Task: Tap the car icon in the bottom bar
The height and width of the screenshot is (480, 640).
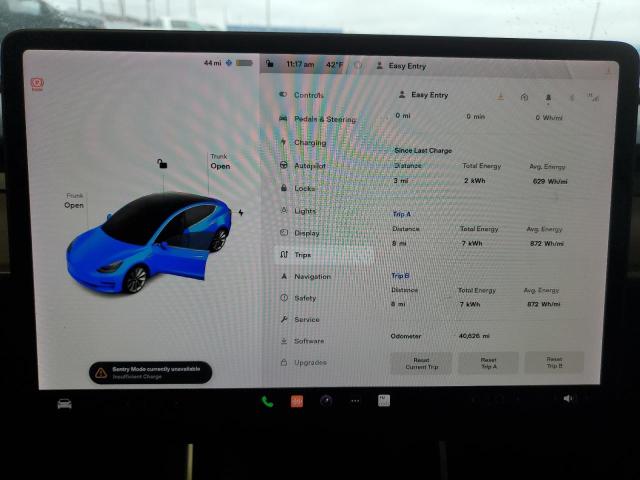Action: [x=64, y=404]
